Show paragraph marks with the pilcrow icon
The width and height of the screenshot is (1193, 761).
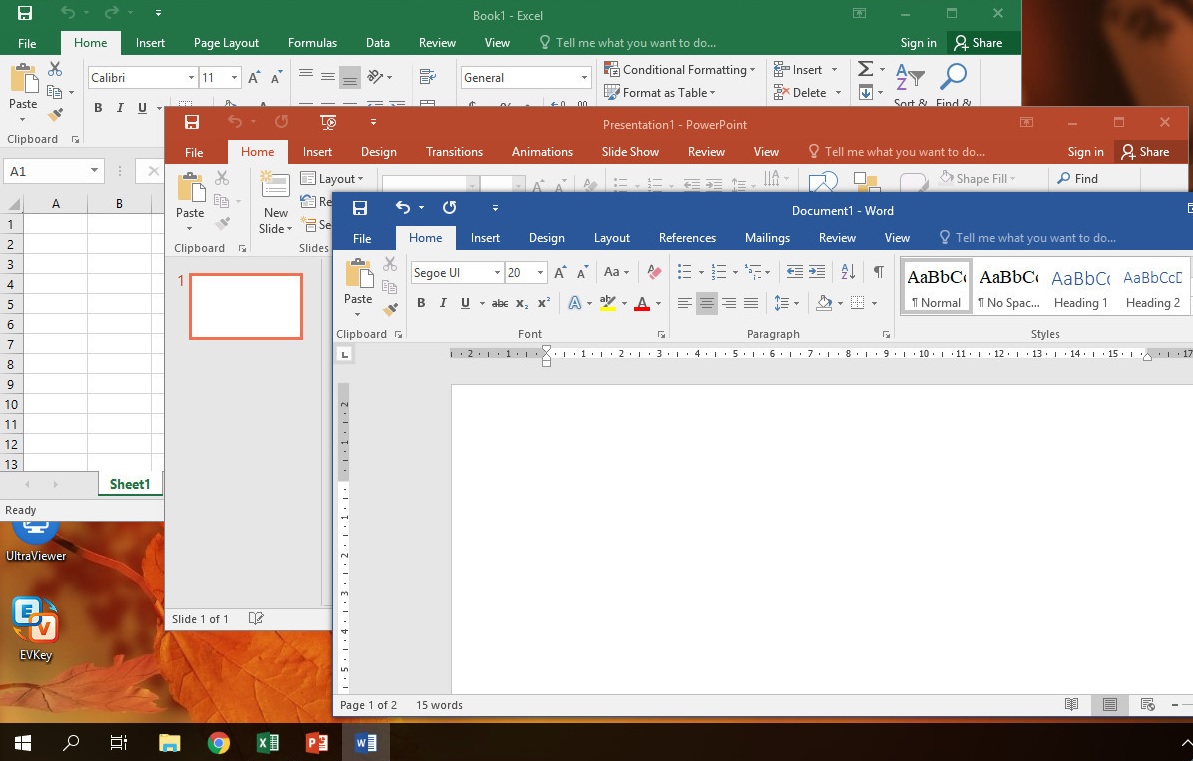879,272
